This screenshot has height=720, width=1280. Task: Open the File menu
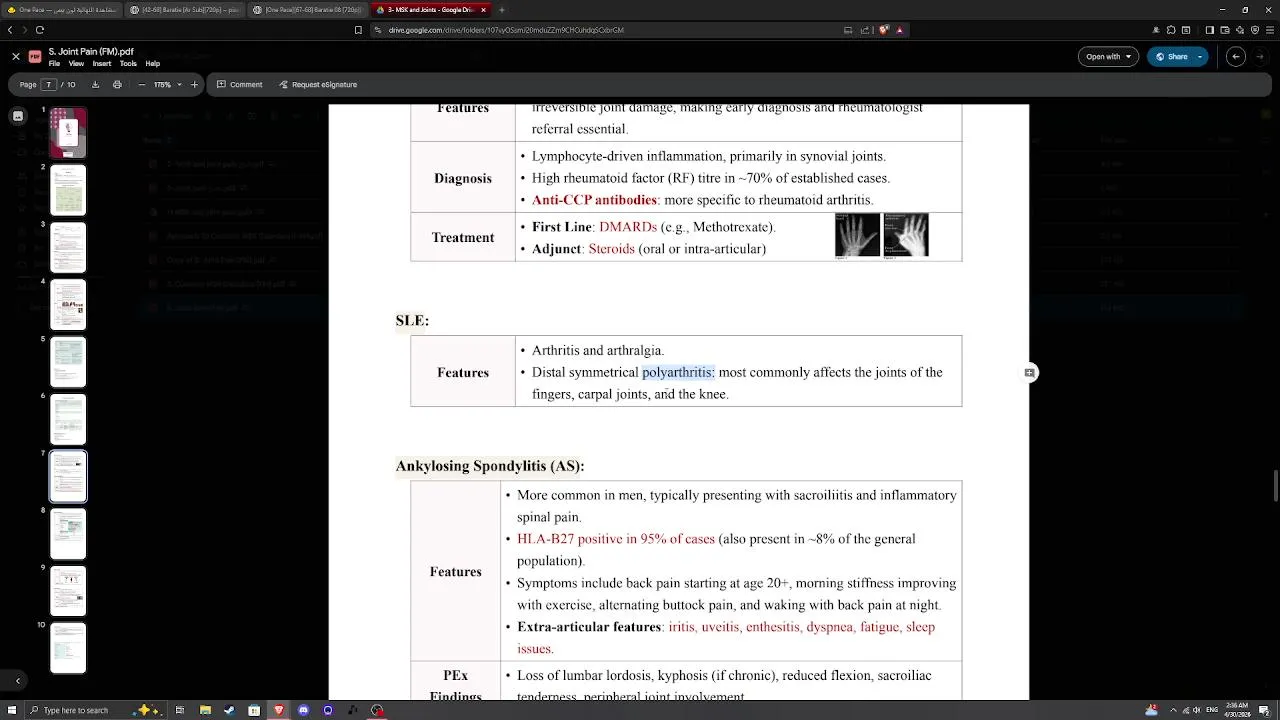(54, 63)
